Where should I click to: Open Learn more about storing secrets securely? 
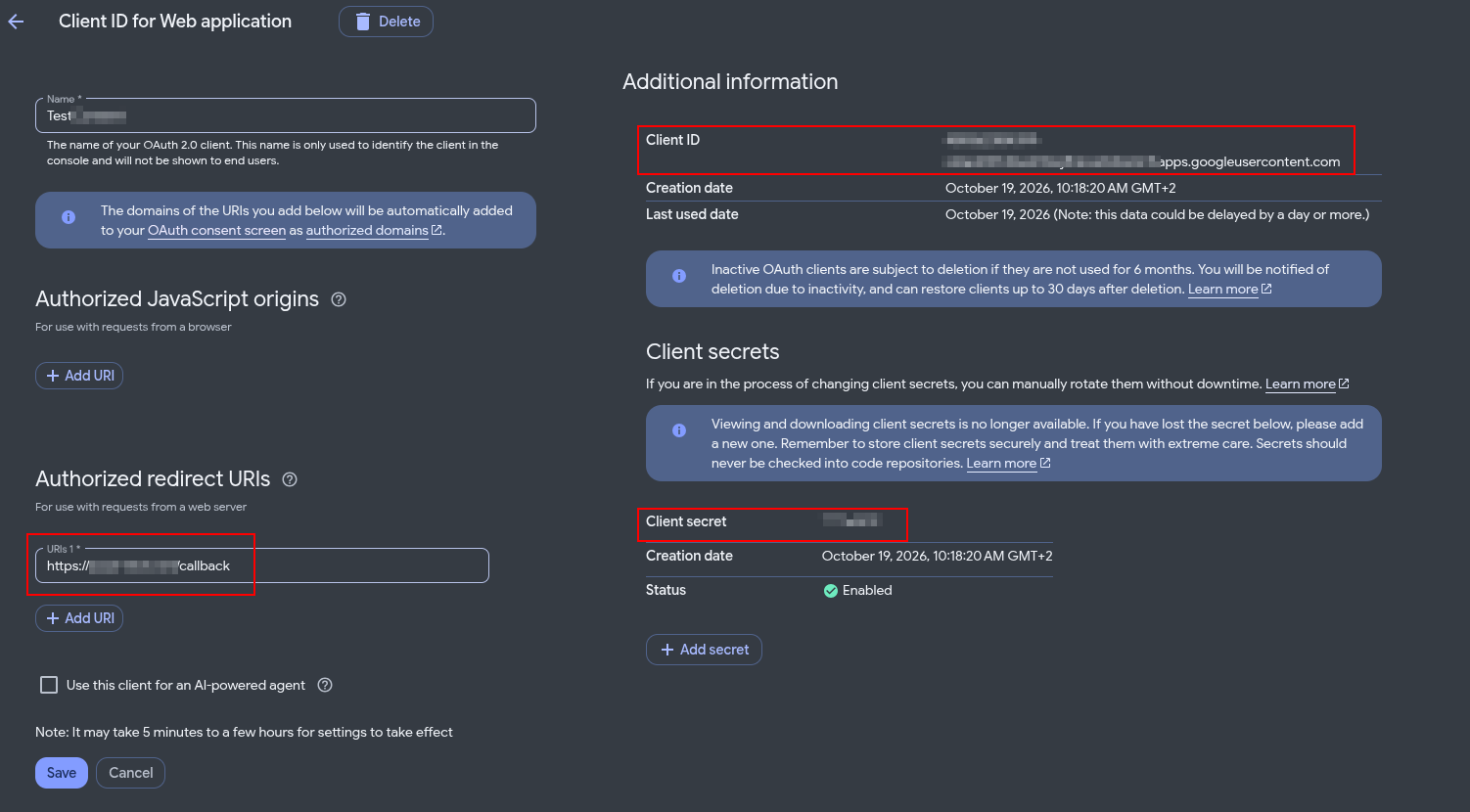(1008, 464)
